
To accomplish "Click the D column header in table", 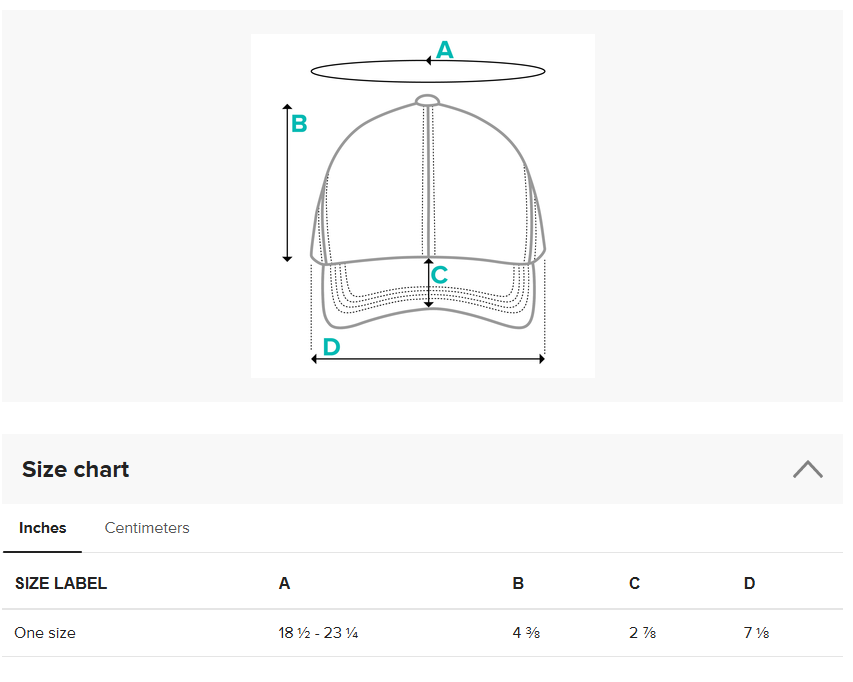I will 749,583.
